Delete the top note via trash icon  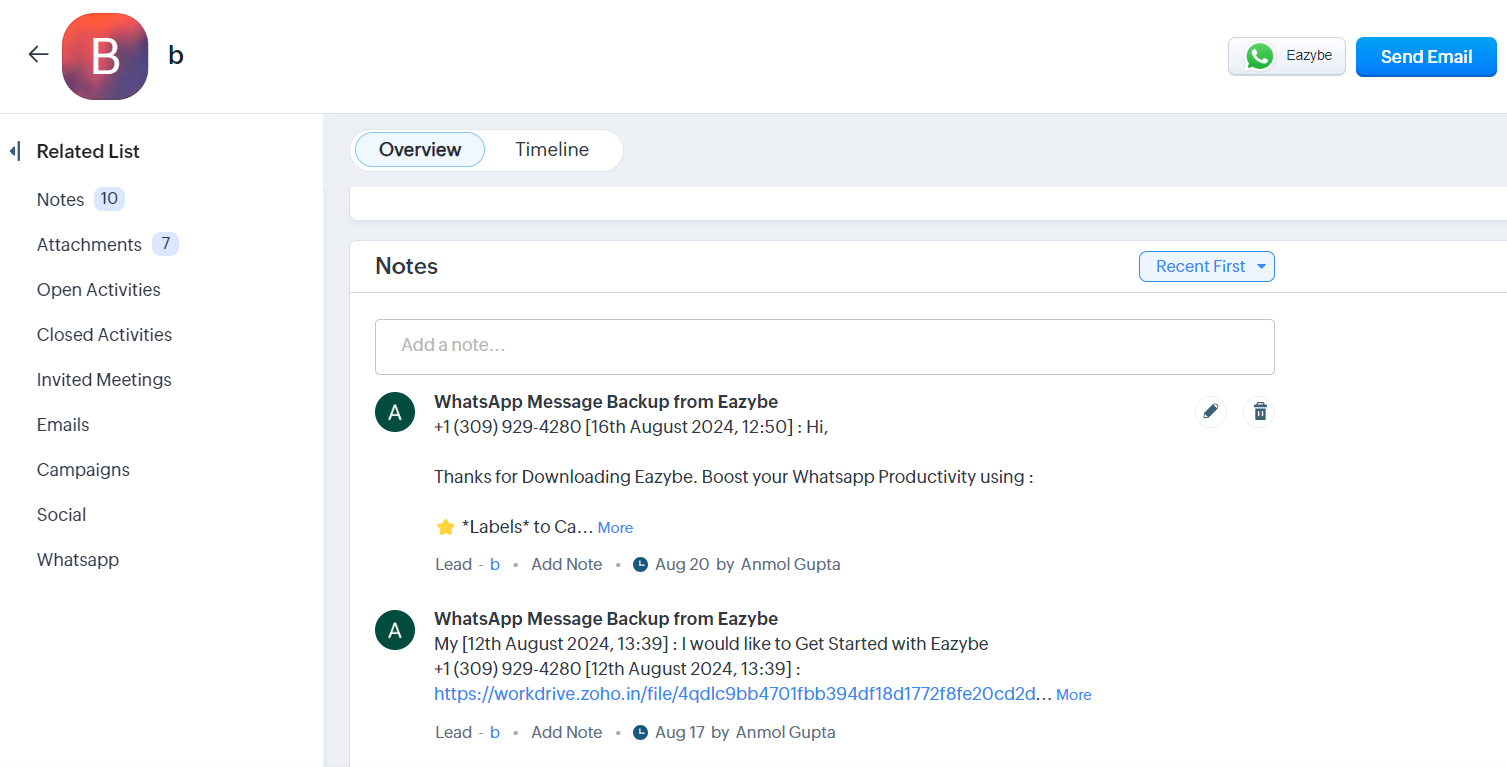point(1259,411)
